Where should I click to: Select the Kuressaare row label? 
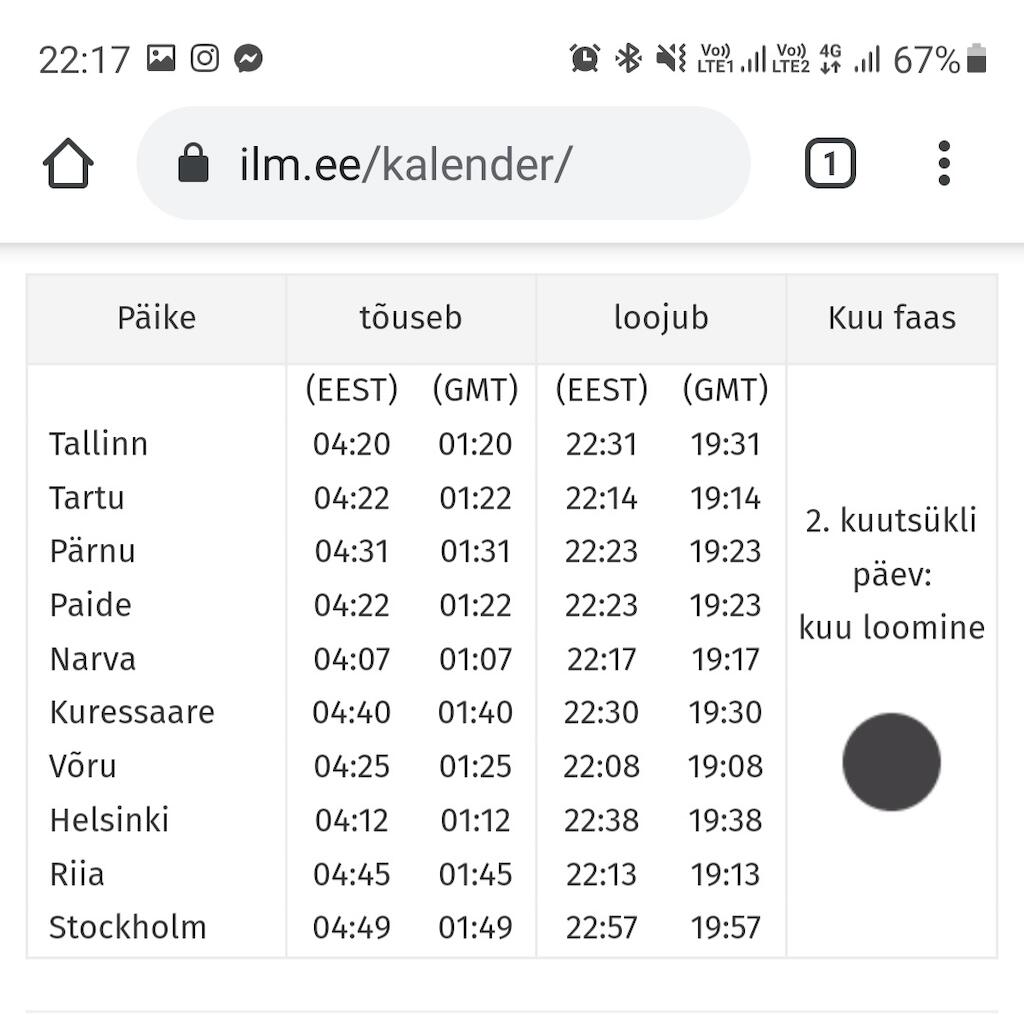[x=132, y=712]
